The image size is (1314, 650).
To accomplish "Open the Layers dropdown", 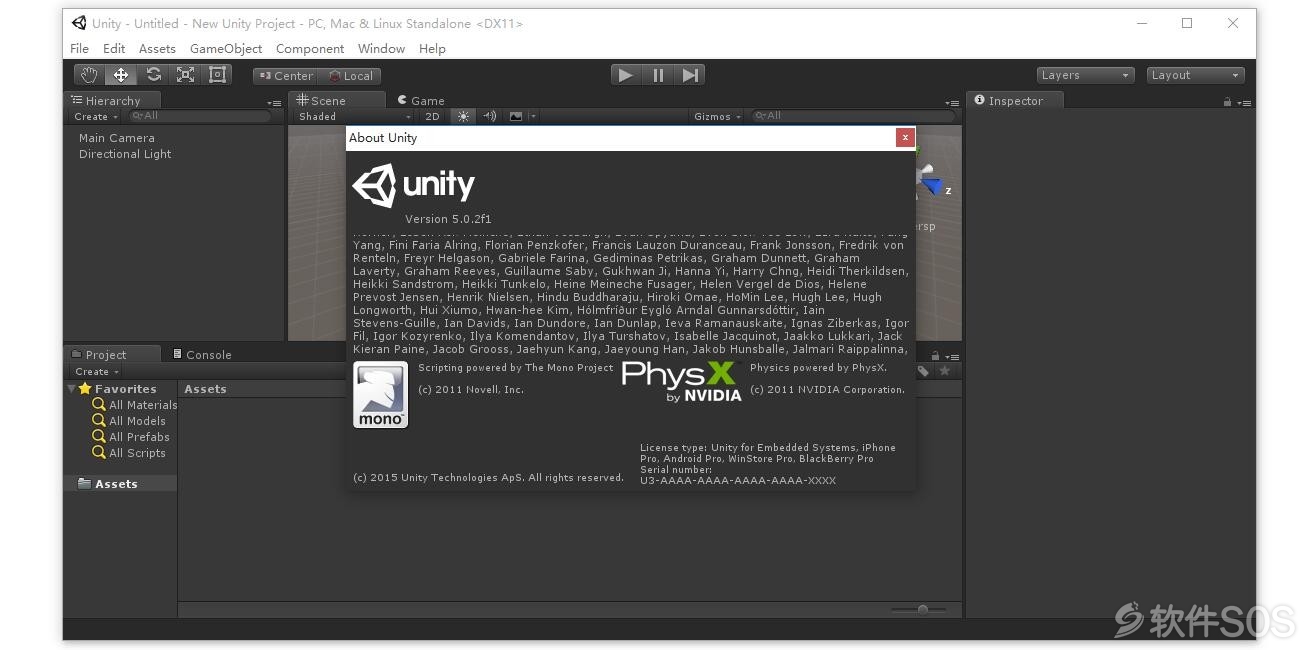I will [1085, 75].
